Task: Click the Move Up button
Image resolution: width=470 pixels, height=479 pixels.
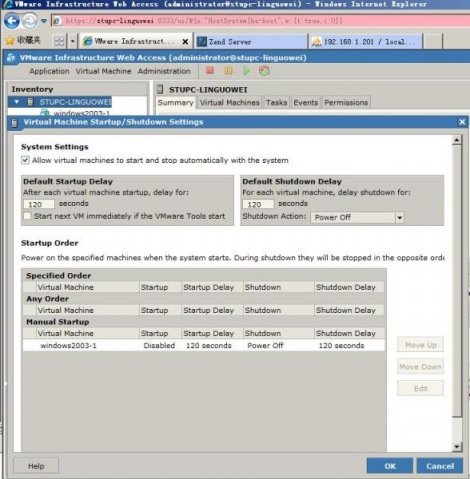Action: [420, 345]
